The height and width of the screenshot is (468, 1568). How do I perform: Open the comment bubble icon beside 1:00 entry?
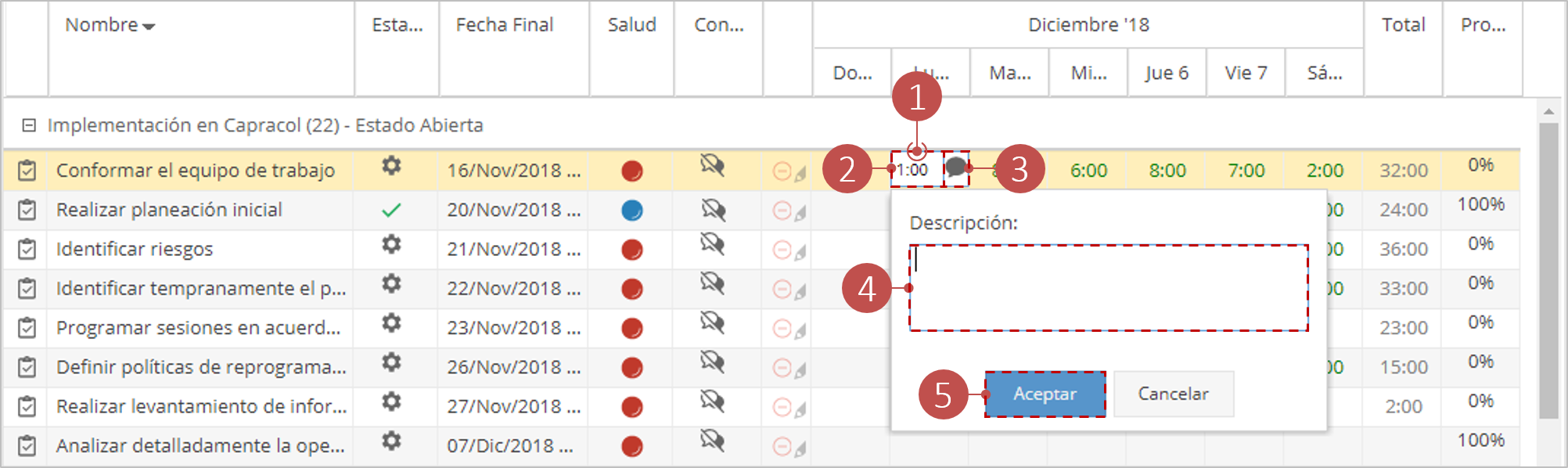(955, 167)
